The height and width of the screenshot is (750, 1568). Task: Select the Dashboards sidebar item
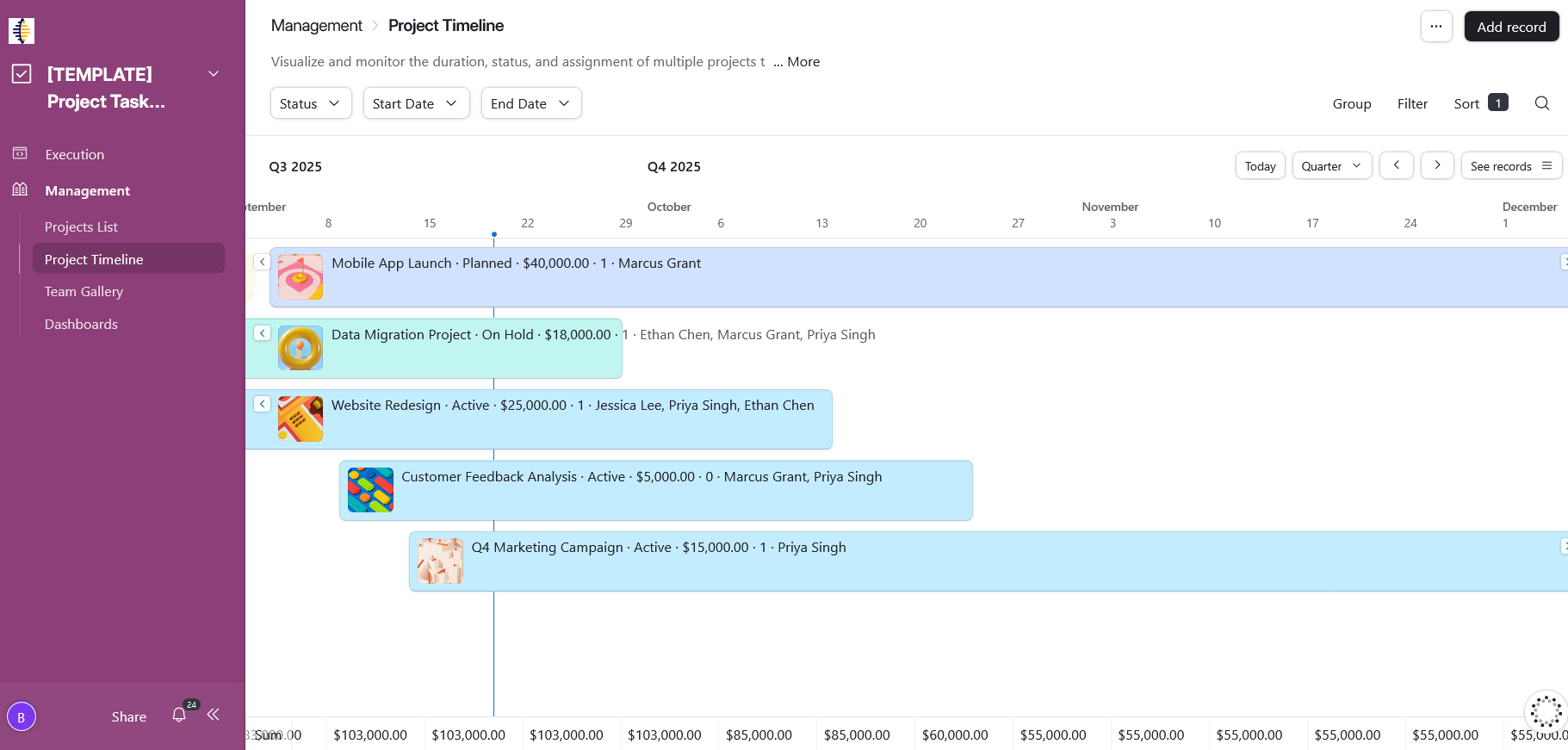81,325
